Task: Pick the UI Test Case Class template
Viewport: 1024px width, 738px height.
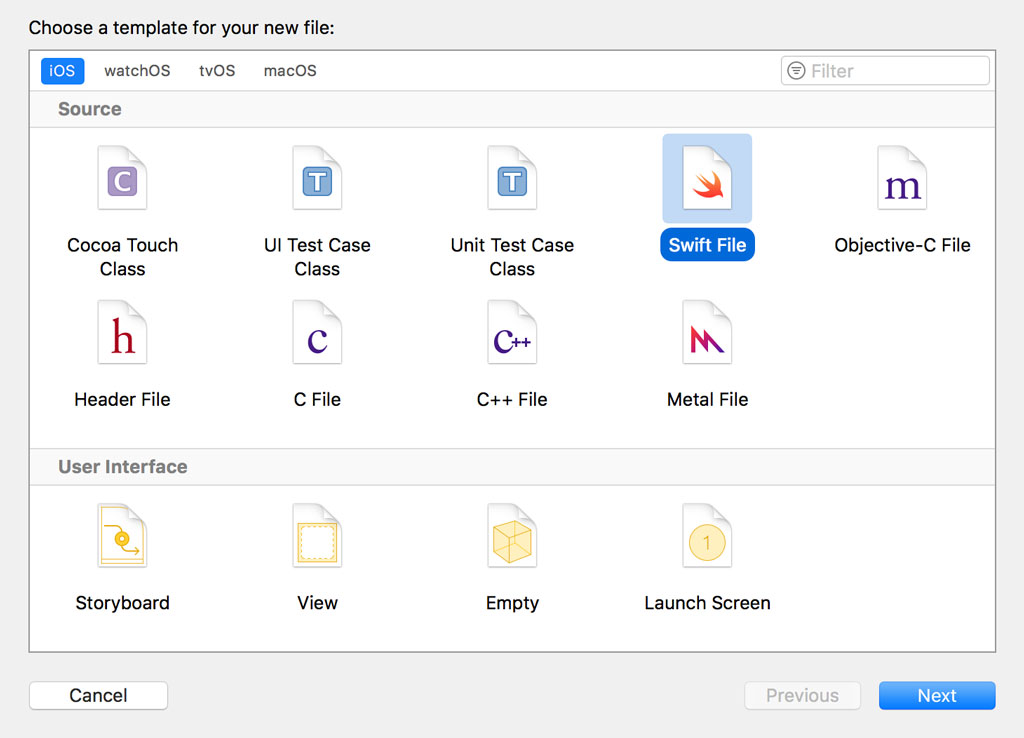Action: (x=317, y=178)
